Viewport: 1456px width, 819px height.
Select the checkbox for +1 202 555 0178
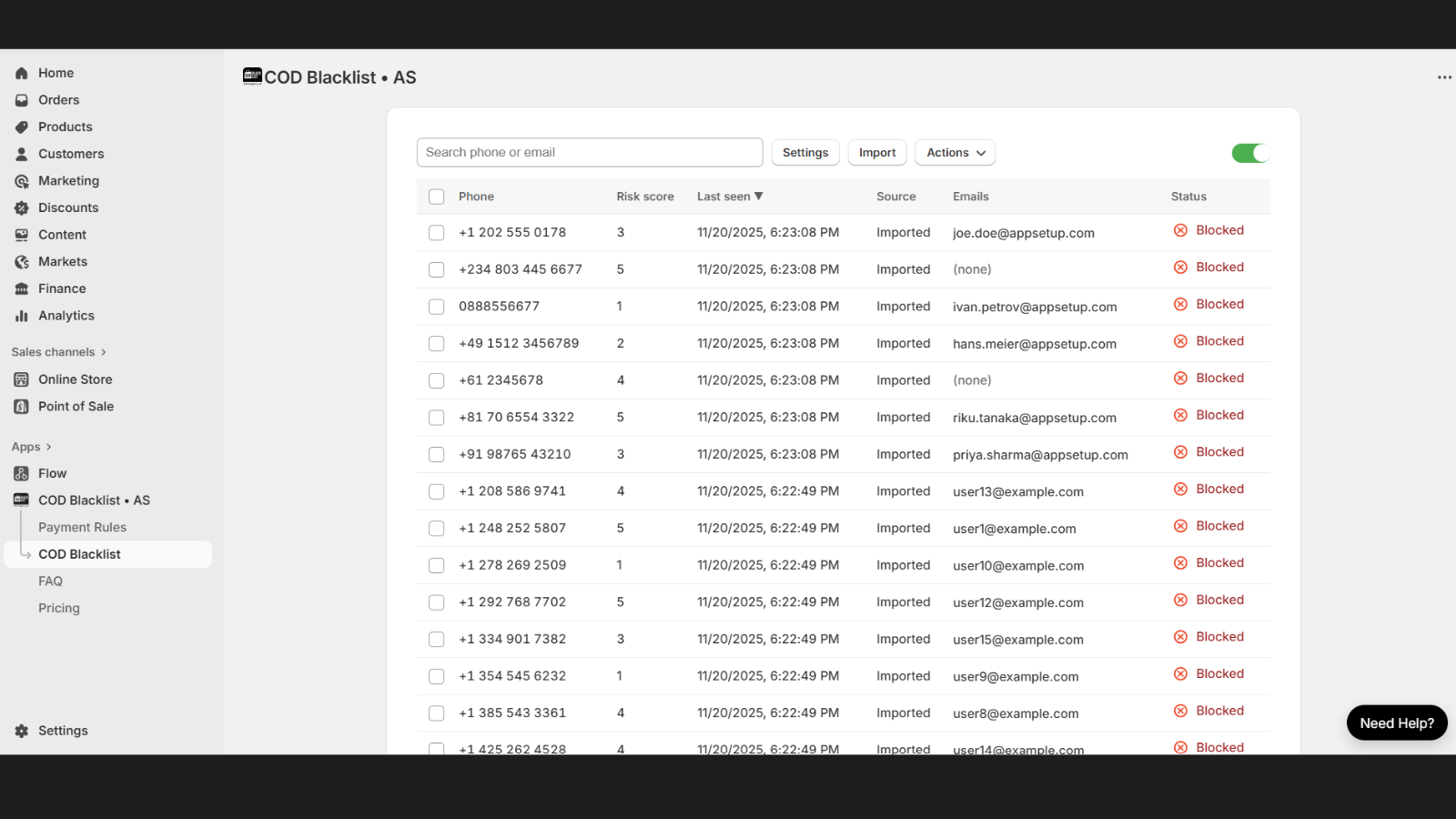click(x=437, y=233)
